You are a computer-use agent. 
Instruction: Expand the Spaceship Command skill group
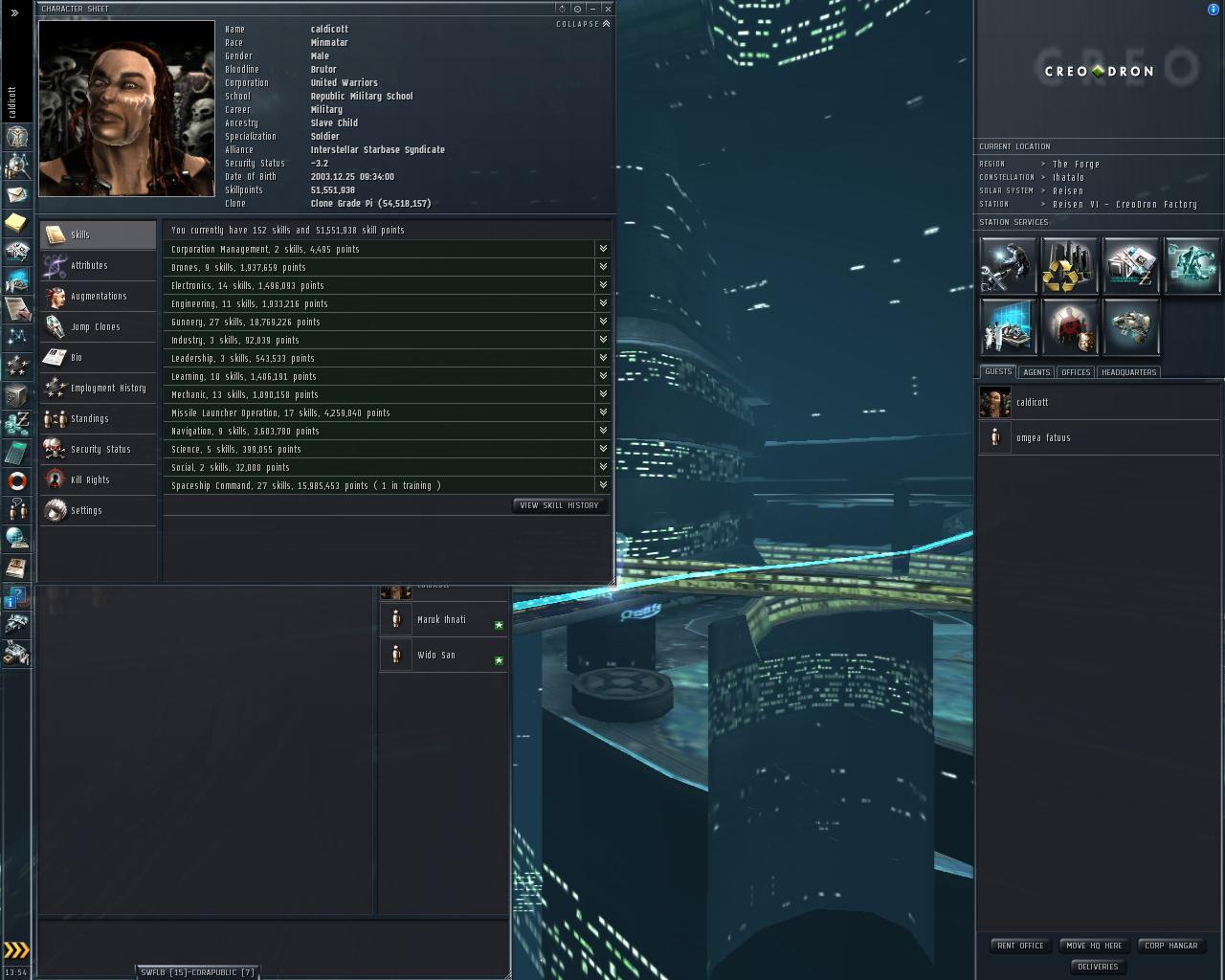[603, 485]
